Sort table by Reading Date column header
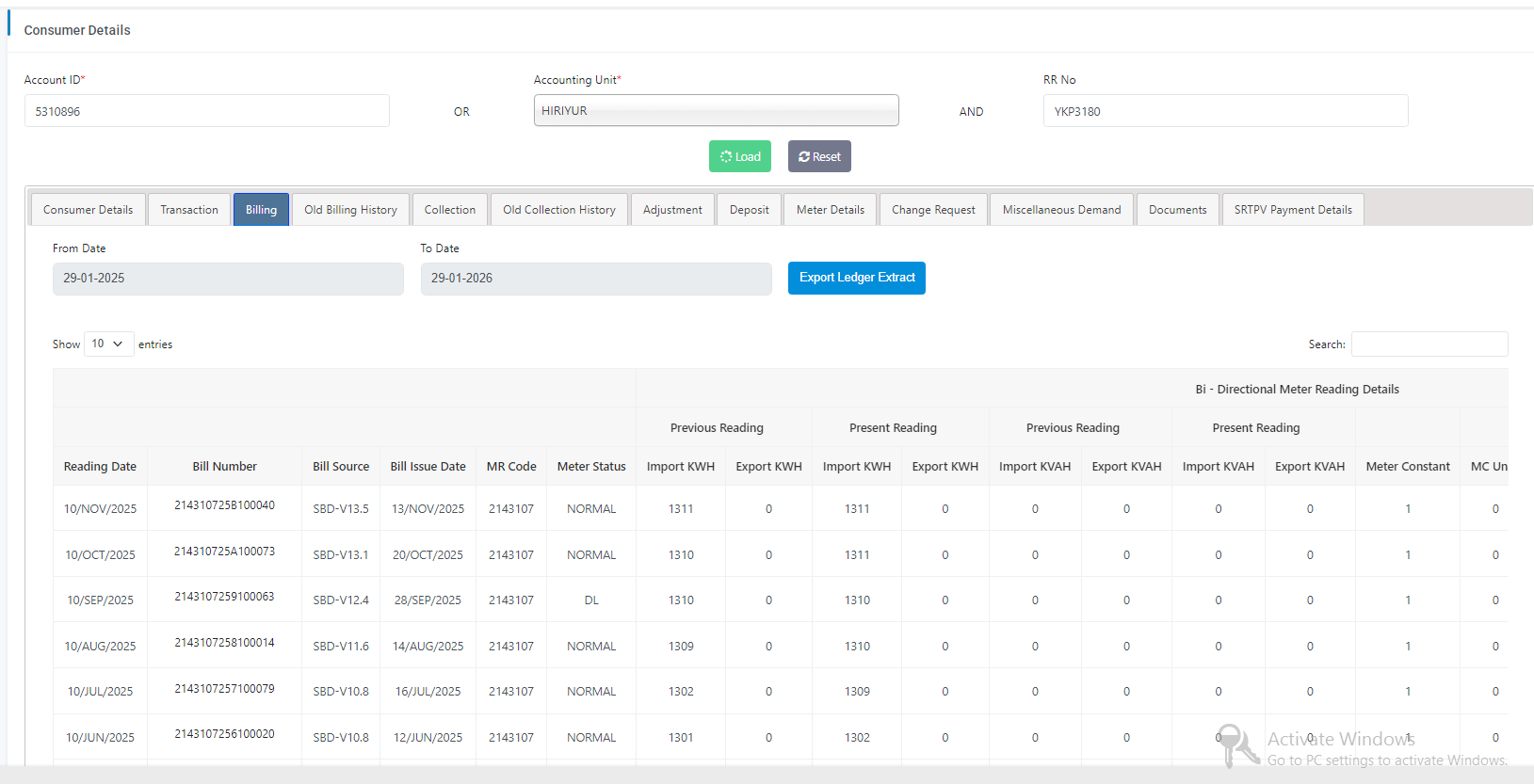Screen dimensions: 1534x784 click(x=100, y=467)
